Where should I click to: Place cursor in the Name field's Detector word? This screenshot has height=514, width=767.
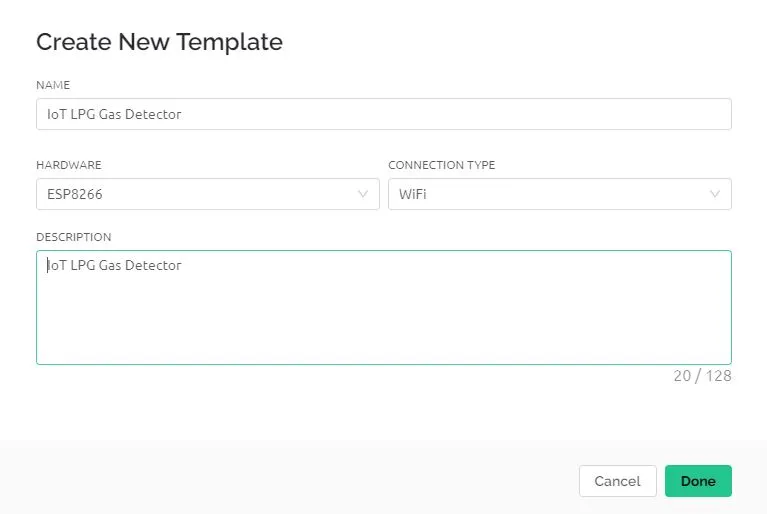153,114
